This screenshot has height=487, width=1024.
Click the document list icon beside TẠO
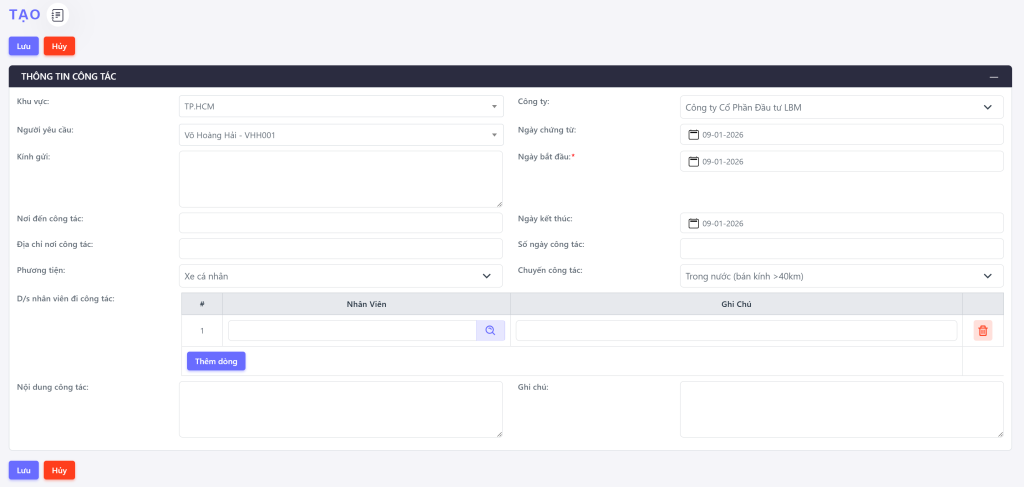click(x=58, y=15)
